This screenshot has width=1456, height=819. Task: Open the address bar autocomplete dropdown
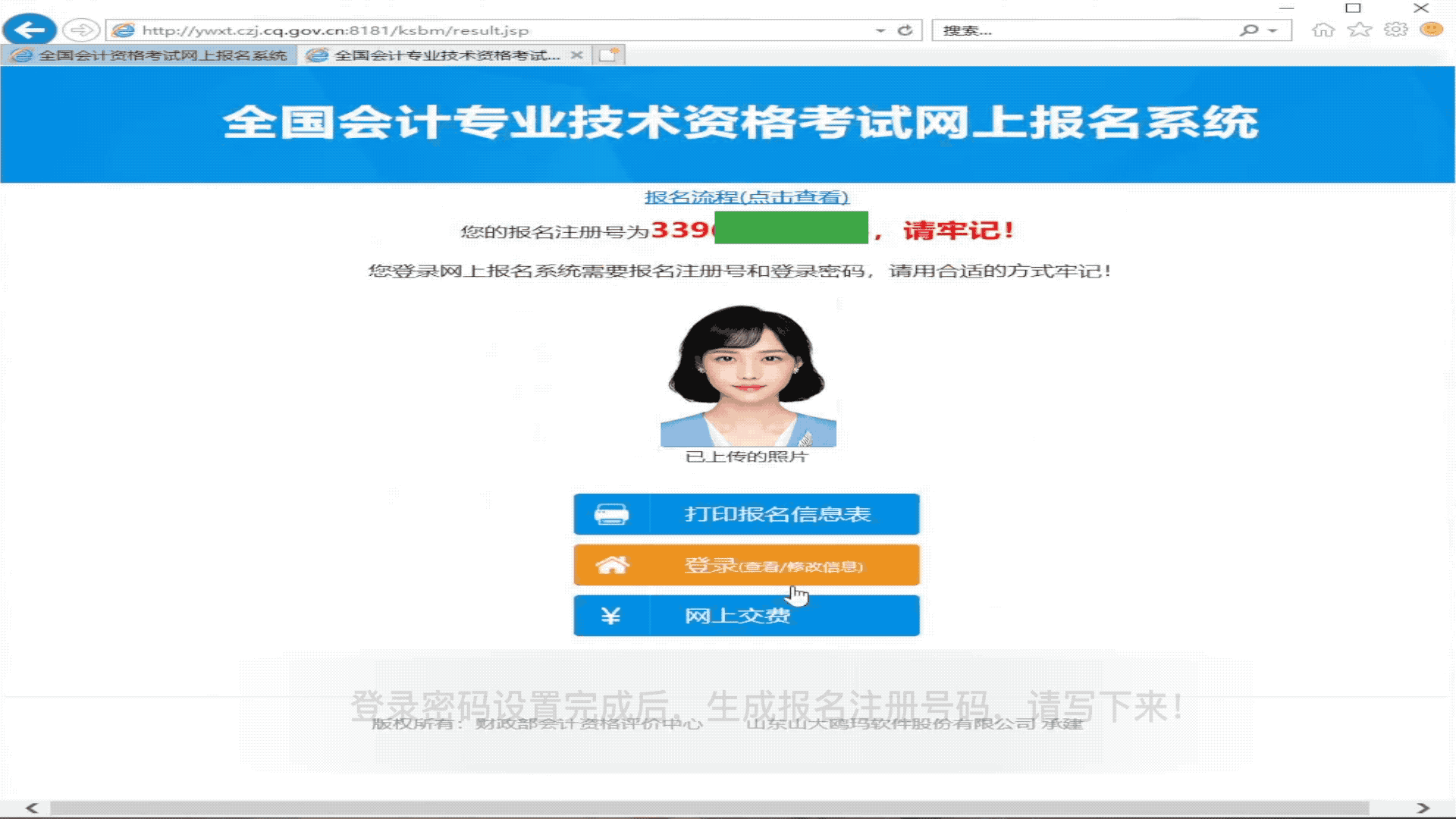880,30
